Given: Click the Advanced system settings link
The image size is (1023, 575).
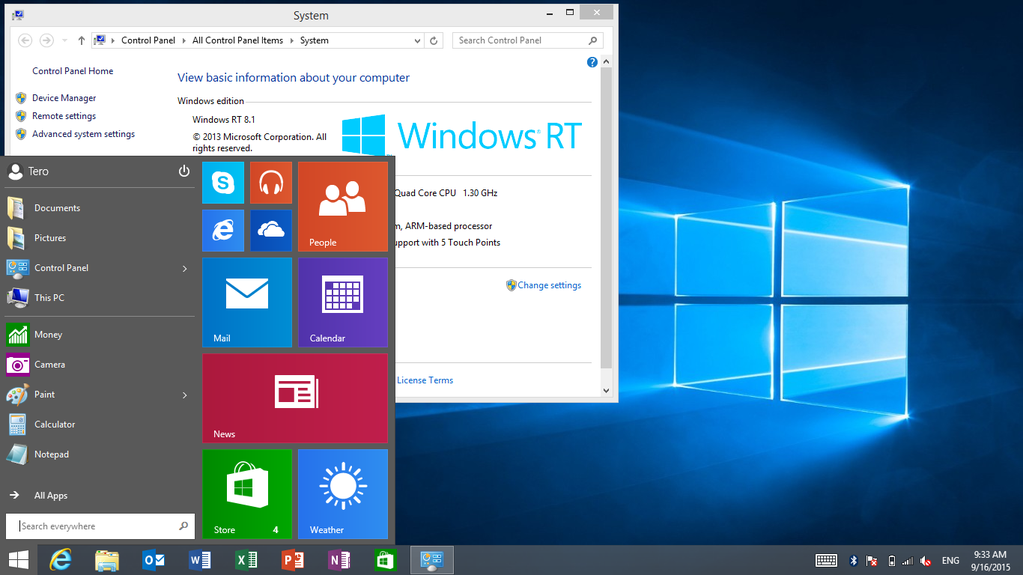Looking at the screenshot, I should coord(83,134).
